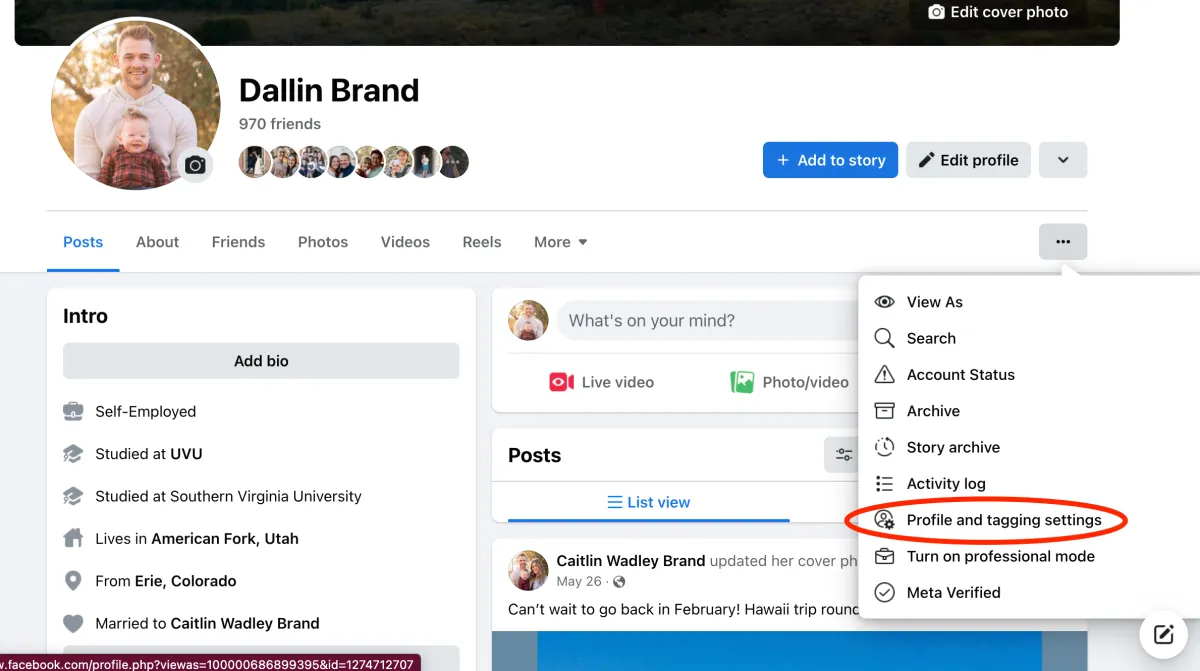The width and height of the screenshot is (1200, 671).
Task: Click the globe privacy icon on the post
Action: click(x=619, y=582)
